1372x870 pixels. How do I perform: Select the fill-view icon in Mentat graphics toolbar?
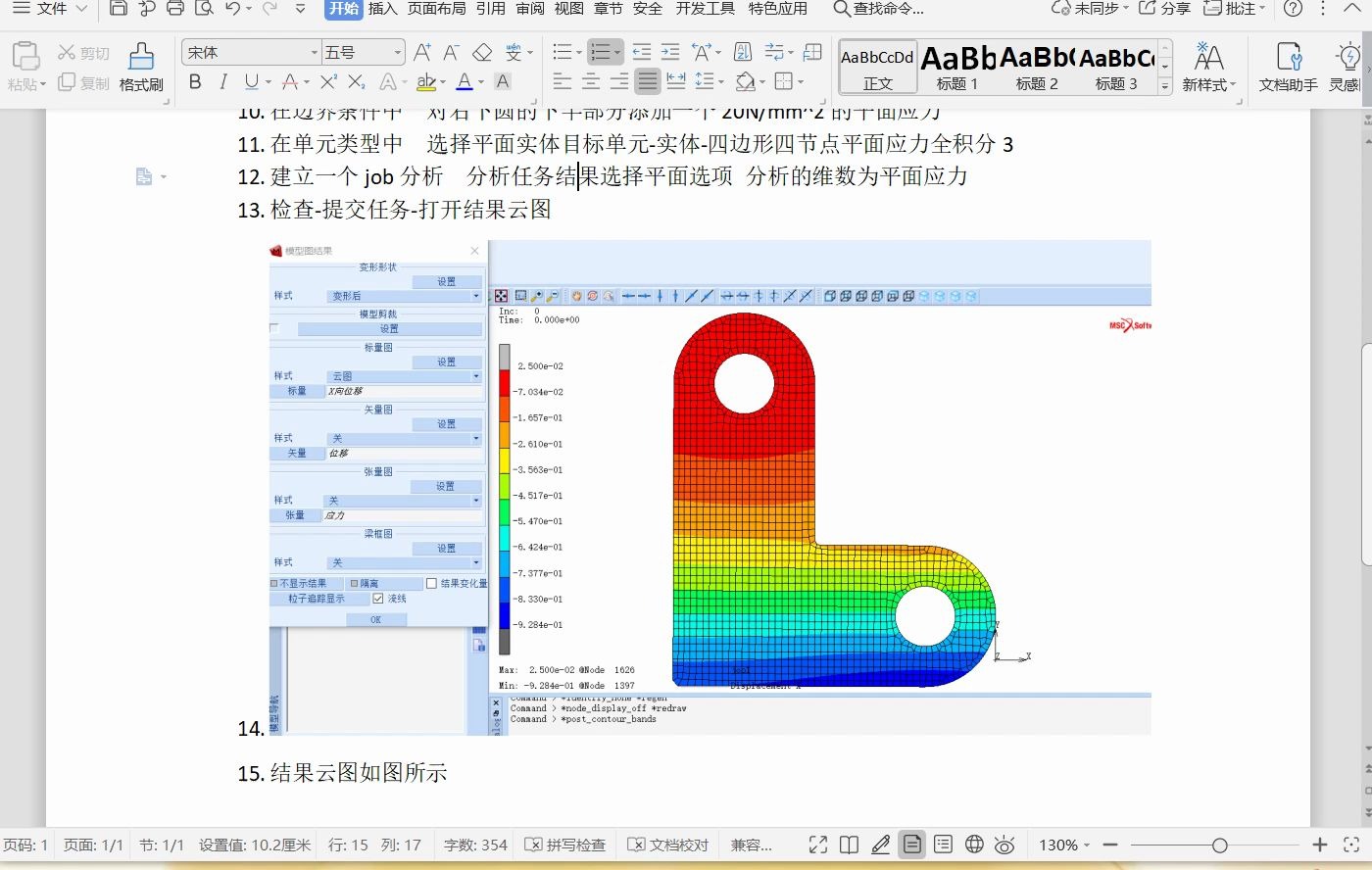(x=500, y=295)
